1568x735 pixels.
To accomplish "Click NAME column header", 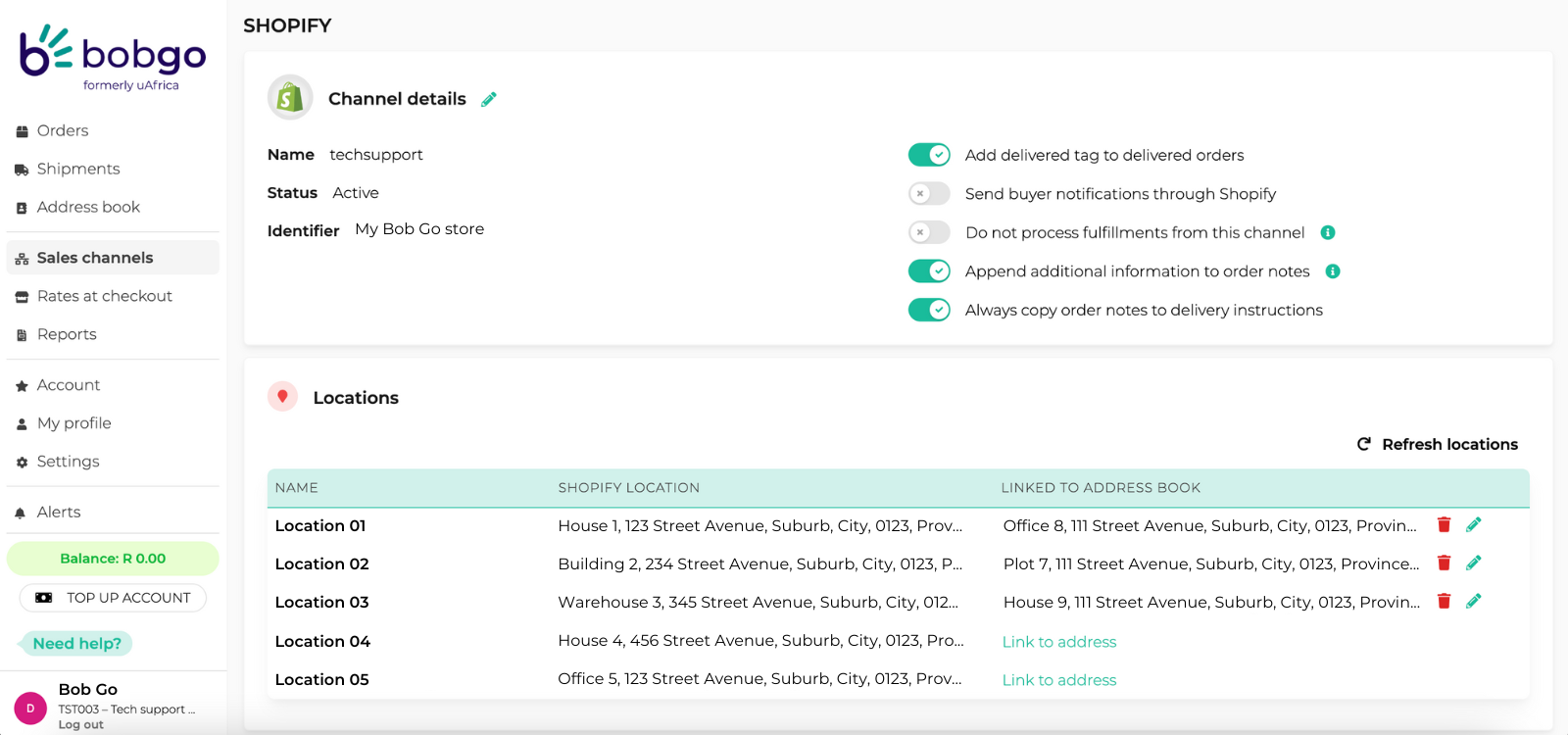I will click(296, 488).
